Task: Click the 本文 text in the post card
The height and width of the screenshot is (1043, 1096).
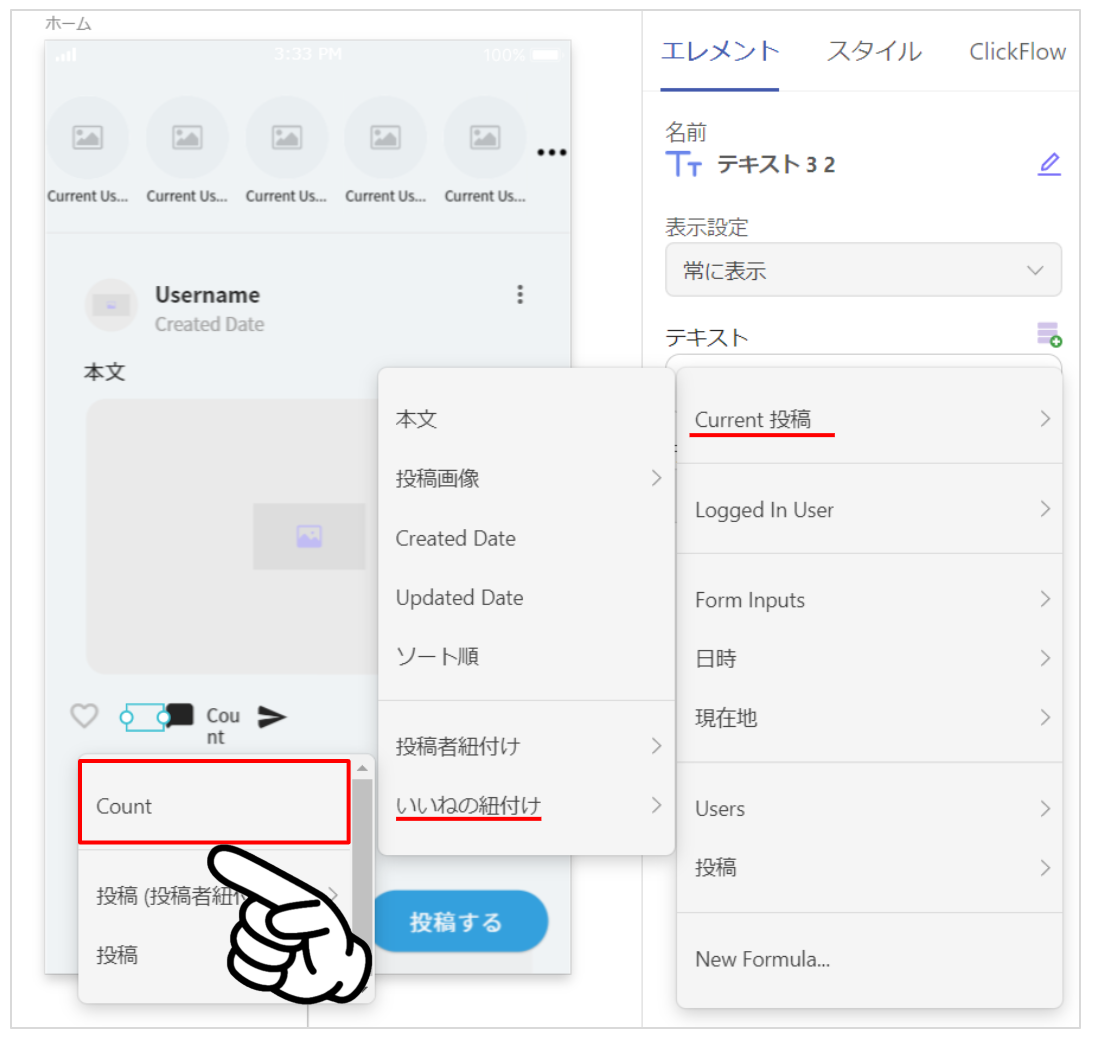Action: pos(104,372)
